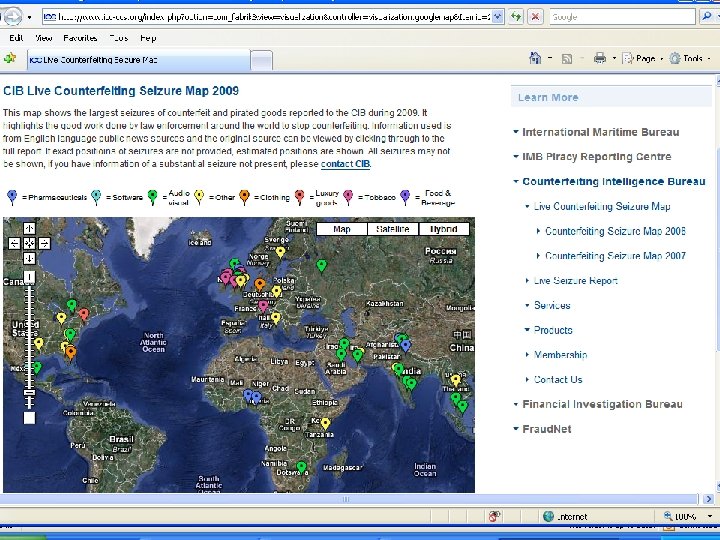Screen dimensions: 720x540
Task: Switch map to Satellite view
Action: (x=393, y=229)
